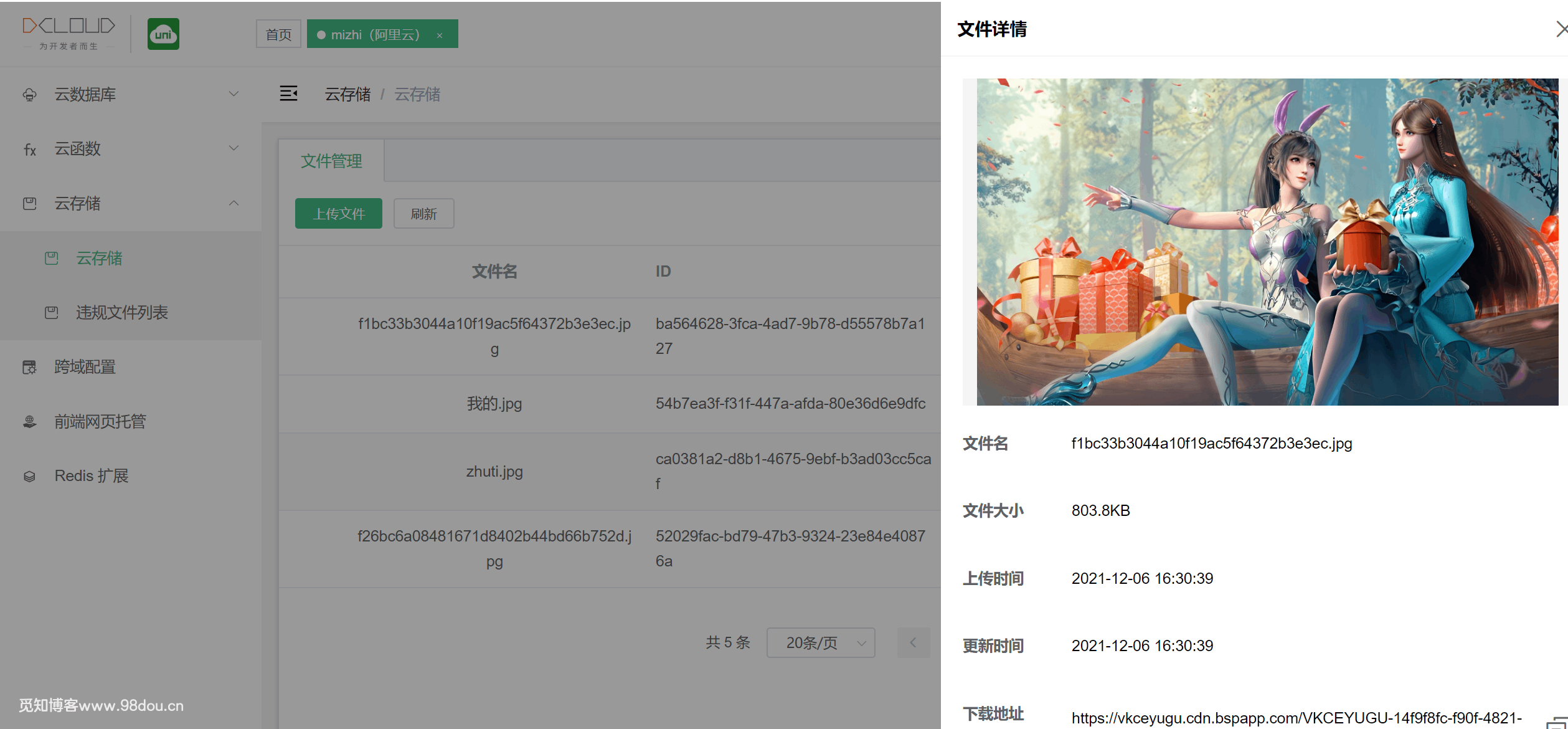The width and height of the screenshot is (1568, 729).
Task: Click the download URL link
Action: [x=1296, y=718]
